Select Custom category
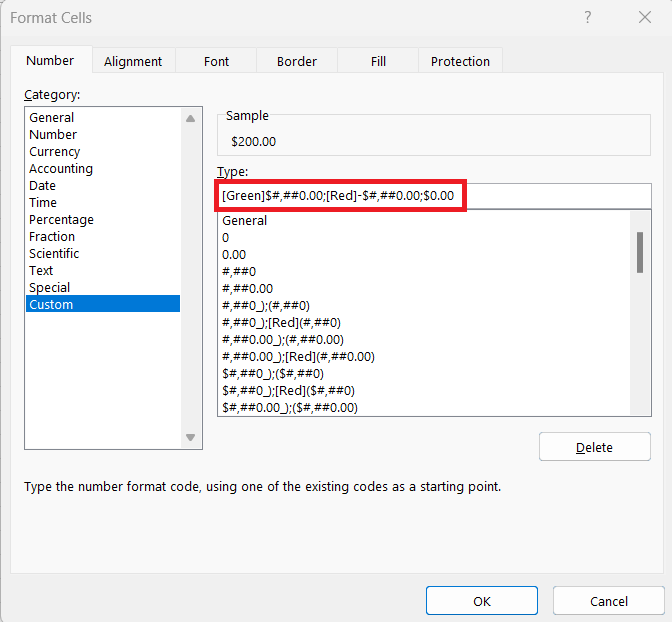The height and width of the screenshot is (622, 672). (103, 304)
